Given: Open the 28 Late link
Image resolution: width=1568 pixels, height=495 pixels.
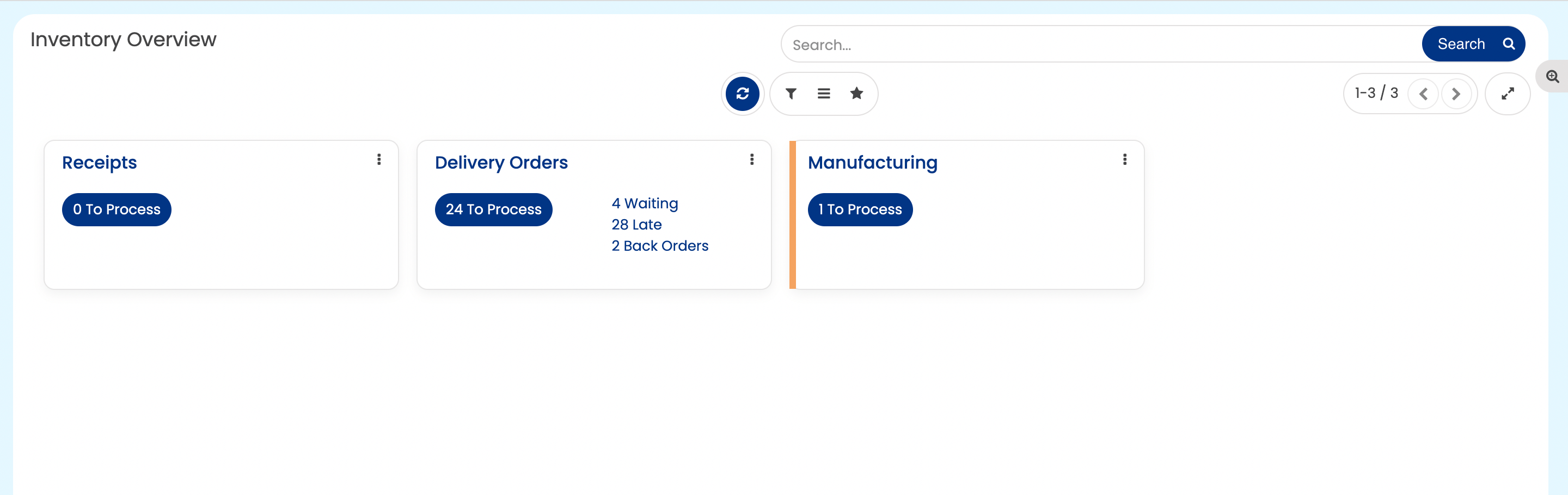Looking at the screenshot, I should tap(636, 225).
